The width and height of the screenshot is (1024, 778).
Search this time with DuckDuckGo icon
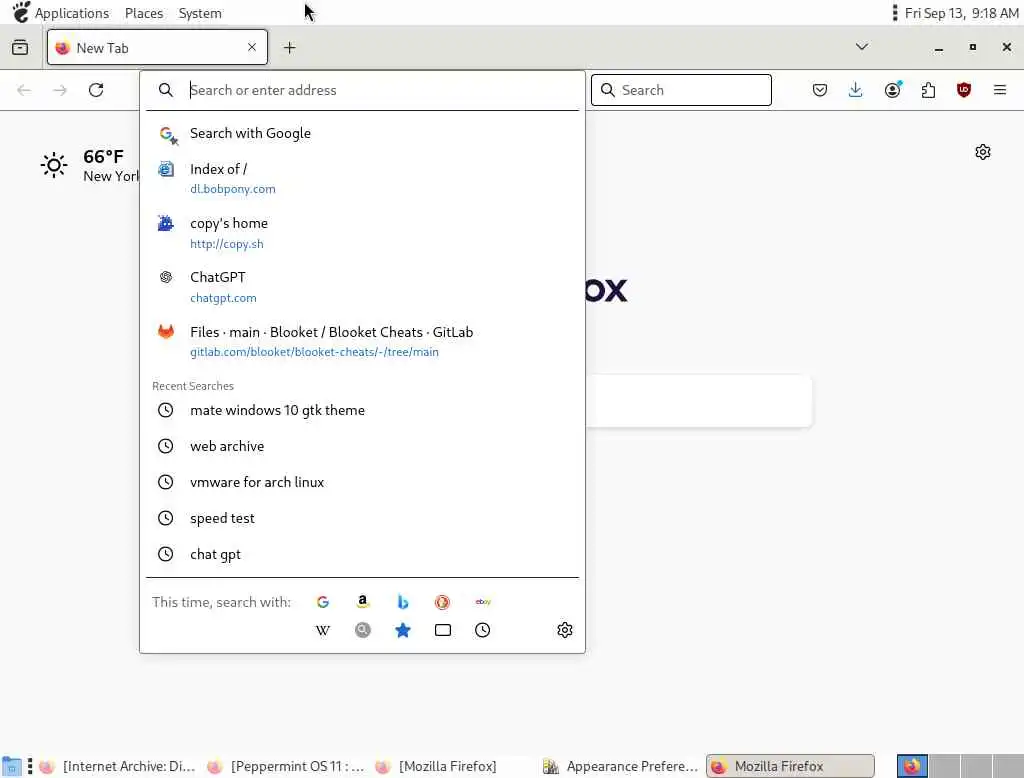(x=442, y=602)
